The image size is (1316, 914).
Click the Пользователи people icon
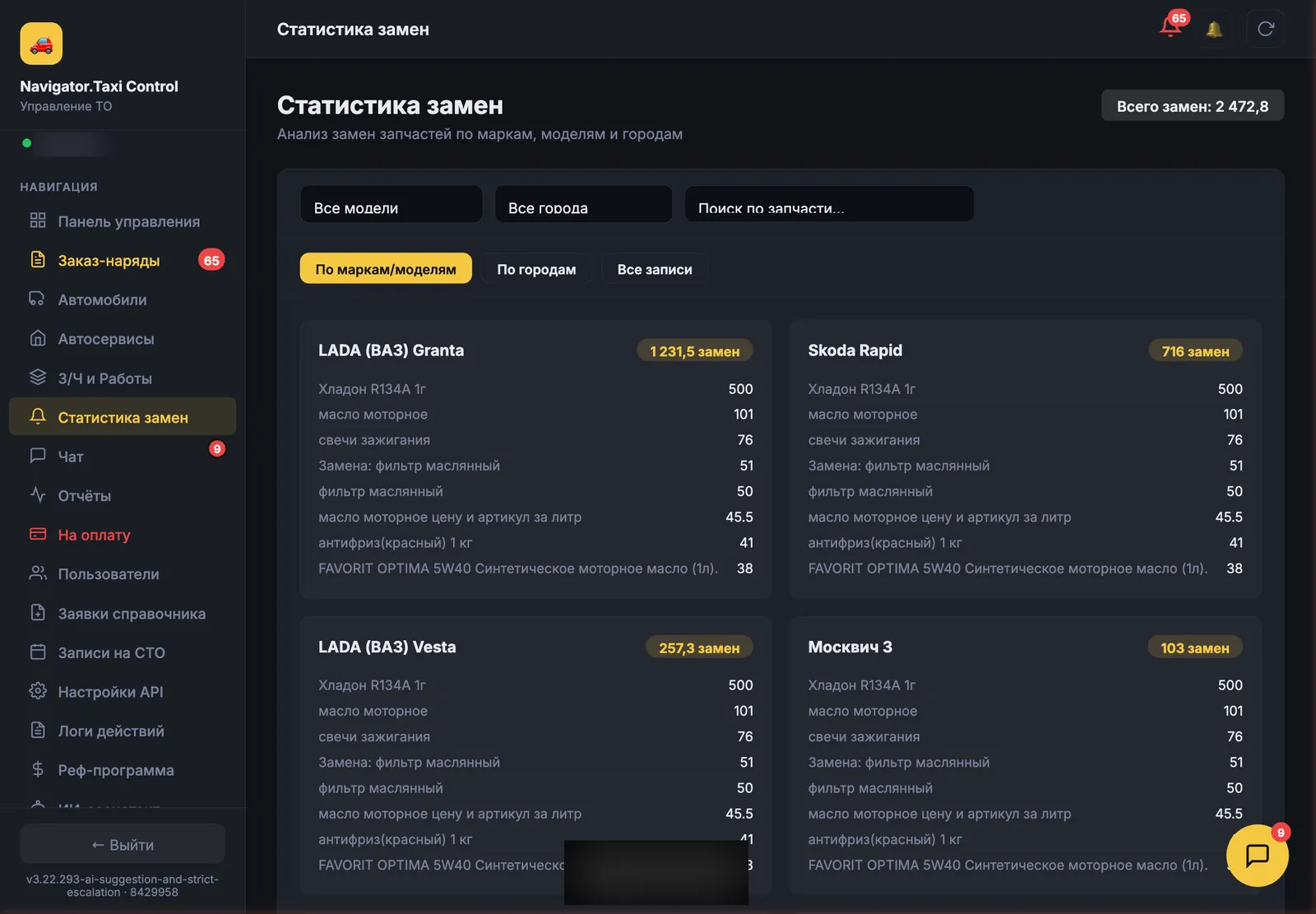(38, 573)
